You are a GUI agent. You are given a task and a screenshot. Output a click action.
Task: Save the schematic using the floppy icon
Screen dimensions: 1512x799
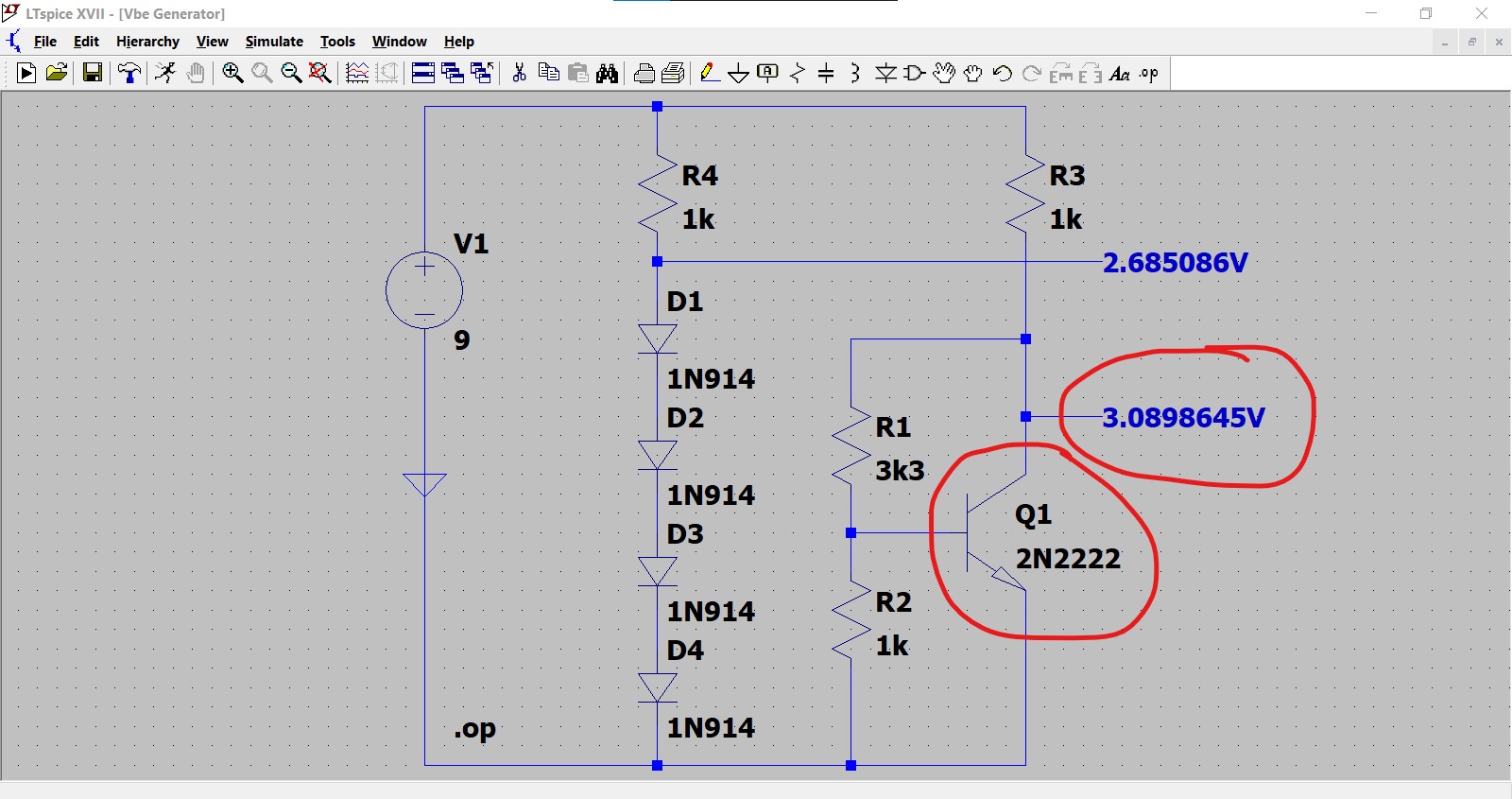tap(93, 73)
